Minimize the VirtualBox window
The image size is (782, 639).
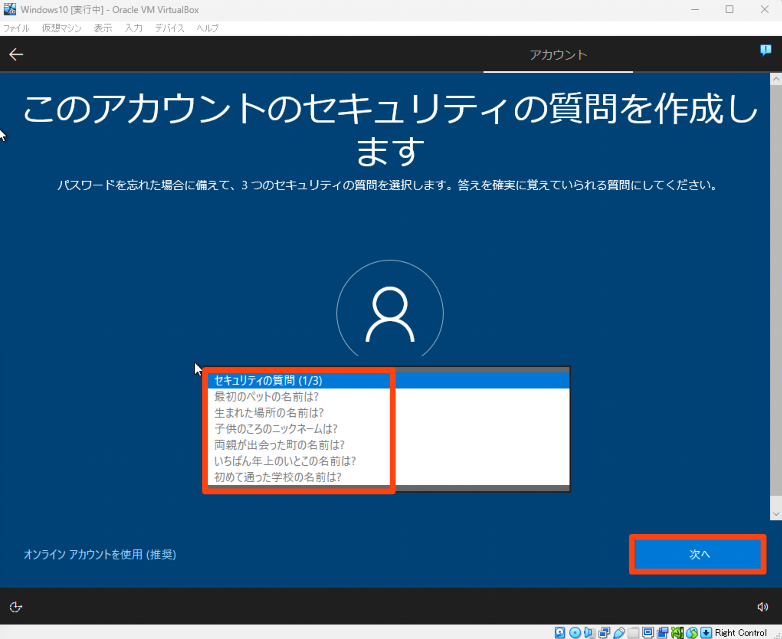(x=695, y=9)
